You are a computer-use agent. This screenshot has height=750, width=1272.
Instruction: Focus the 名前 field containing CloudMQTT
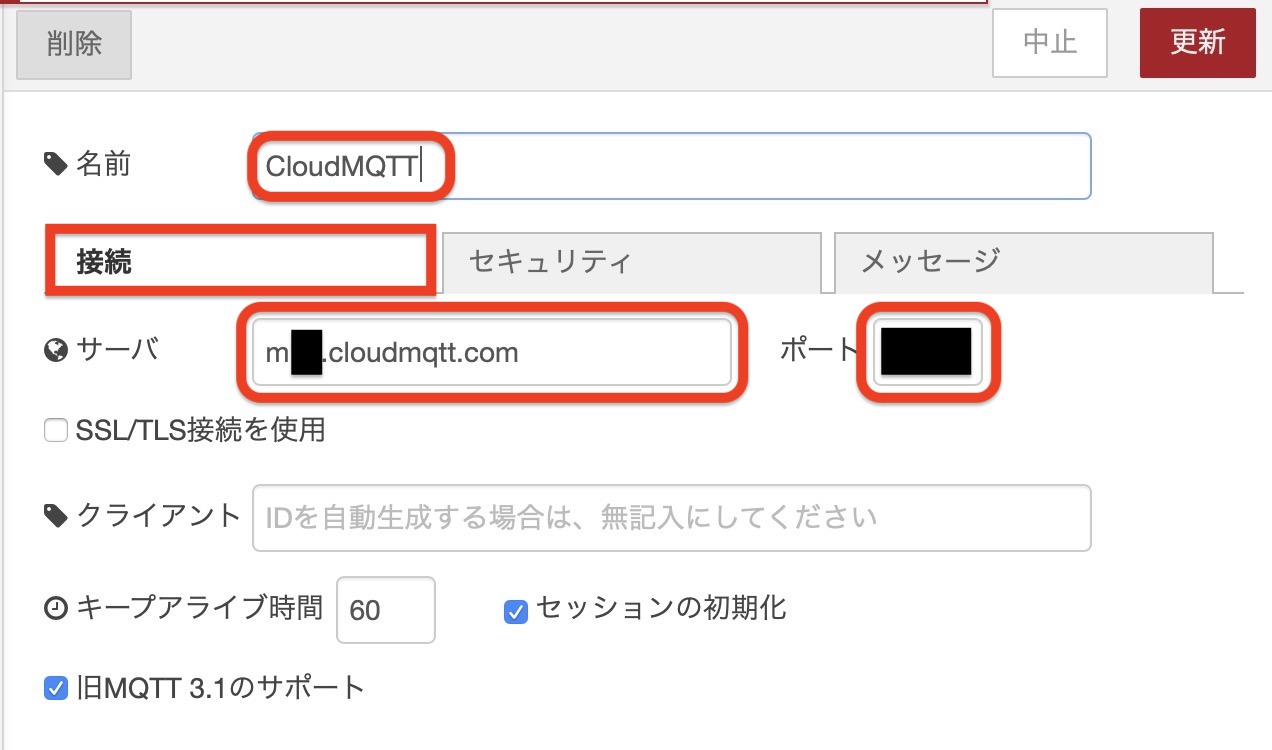click(671, 166)
